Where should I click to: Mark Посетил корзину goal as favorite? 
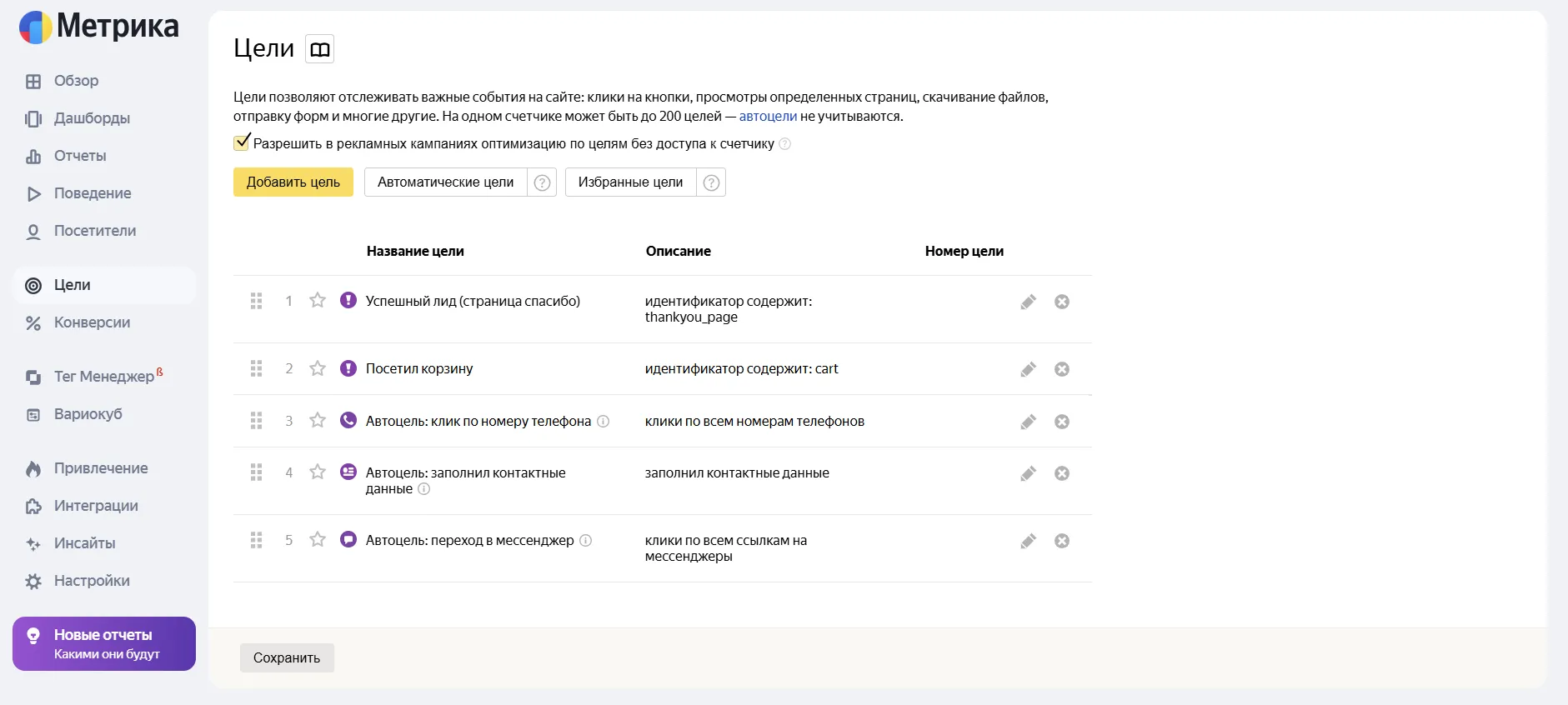(318, 368)
